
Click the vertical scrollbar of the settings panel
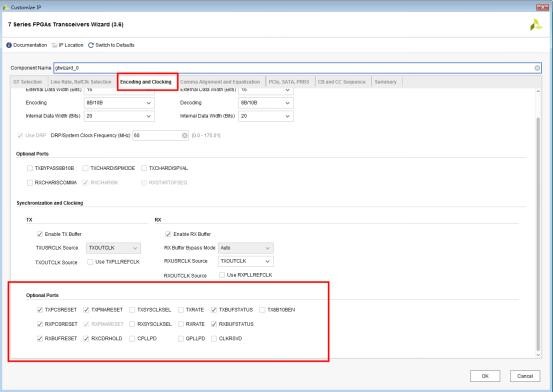[x=538, y=233]
